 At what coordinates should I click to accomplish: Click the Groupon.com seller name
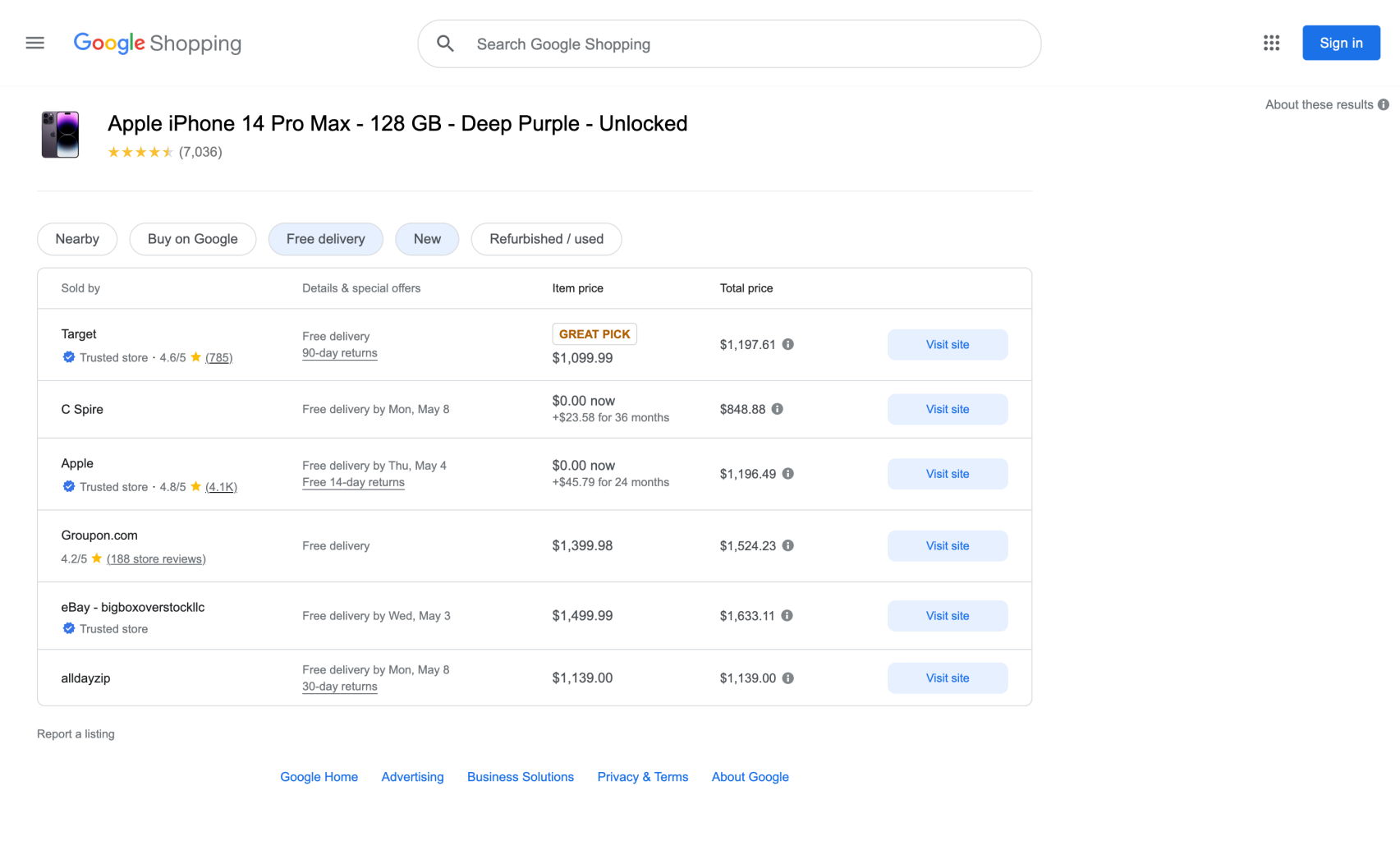tap(99, 535)
